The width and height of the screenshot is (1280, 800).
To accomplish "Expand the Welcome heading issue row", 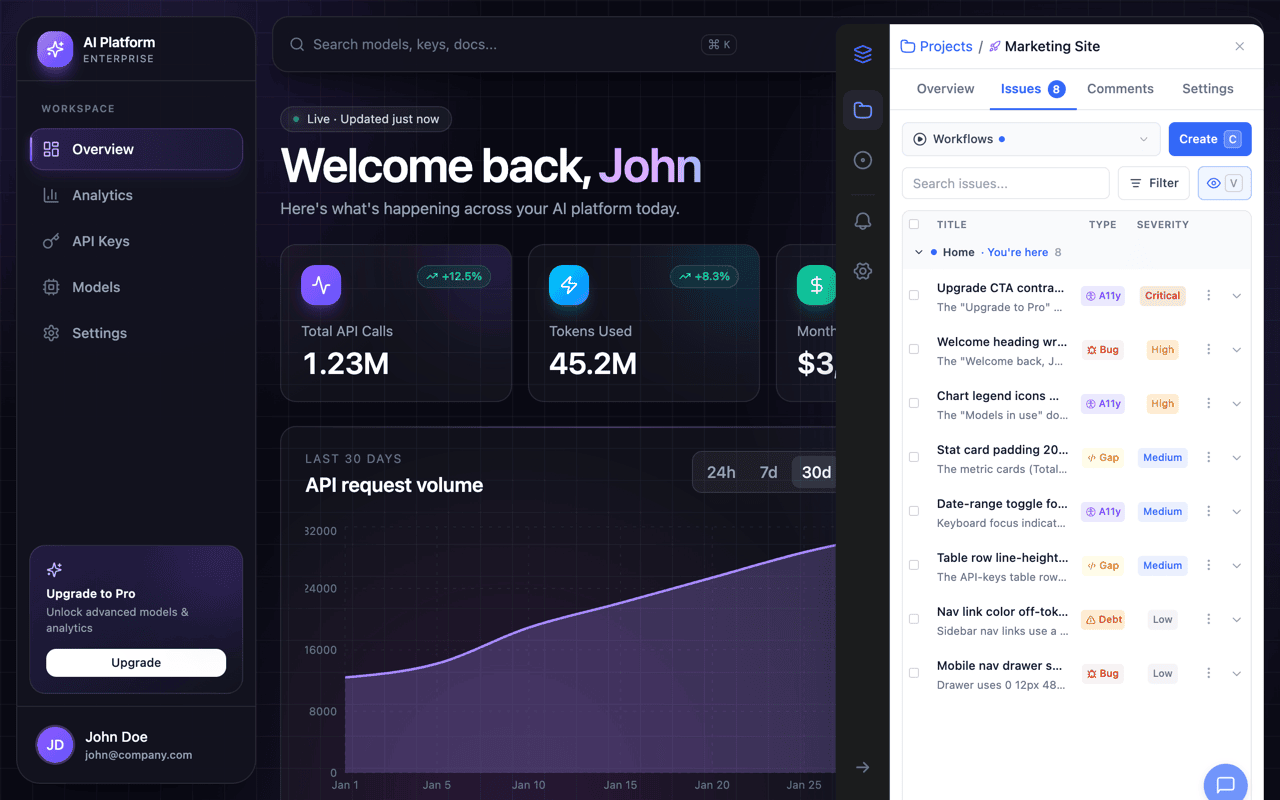I will click(x=1237, y=350).
